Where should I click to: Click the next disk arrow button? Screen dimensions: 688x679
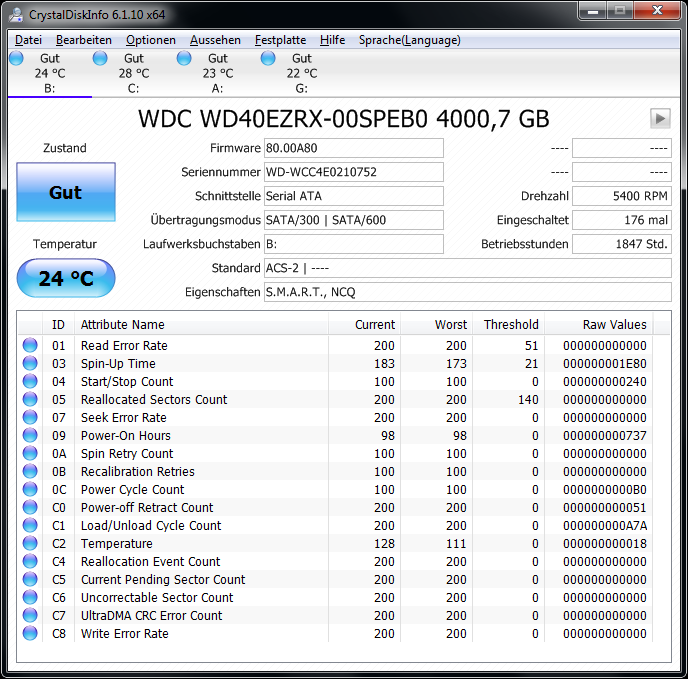(660, 119)
